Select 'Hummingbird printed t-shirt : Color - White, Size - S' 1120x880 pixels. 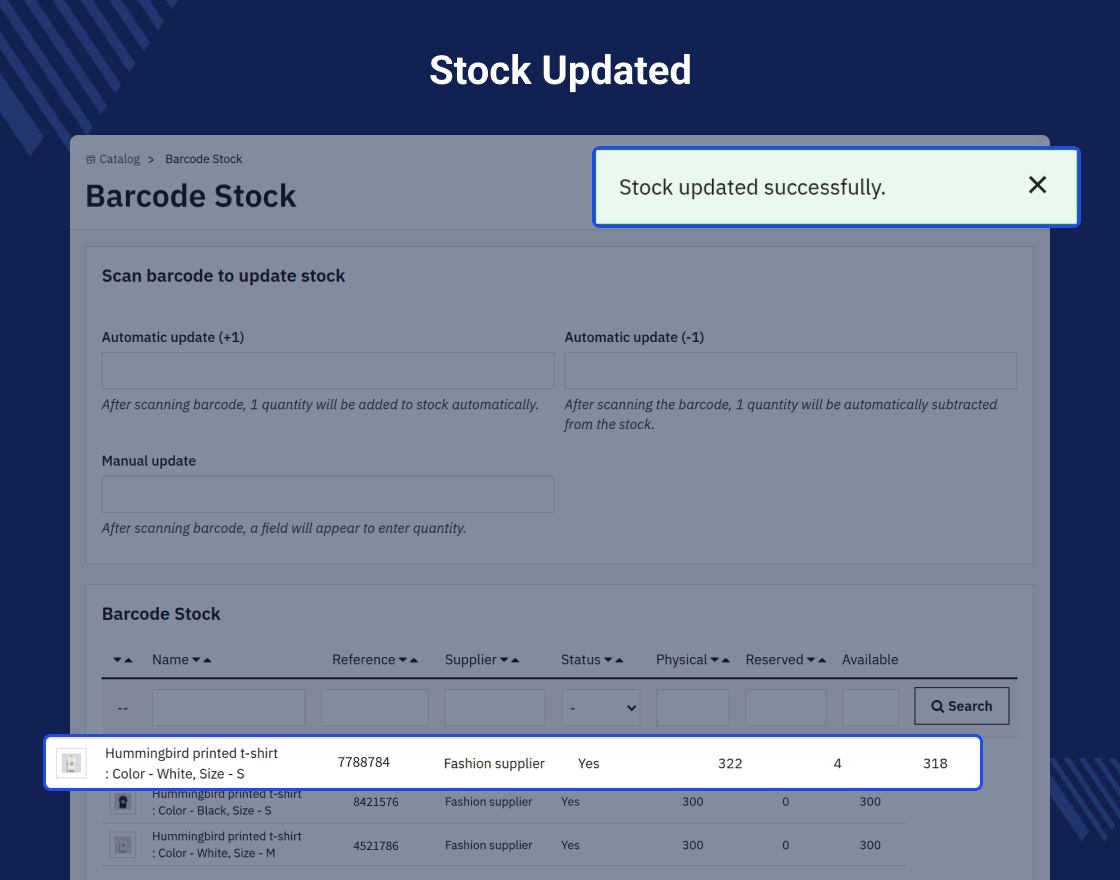coord(191,764)
